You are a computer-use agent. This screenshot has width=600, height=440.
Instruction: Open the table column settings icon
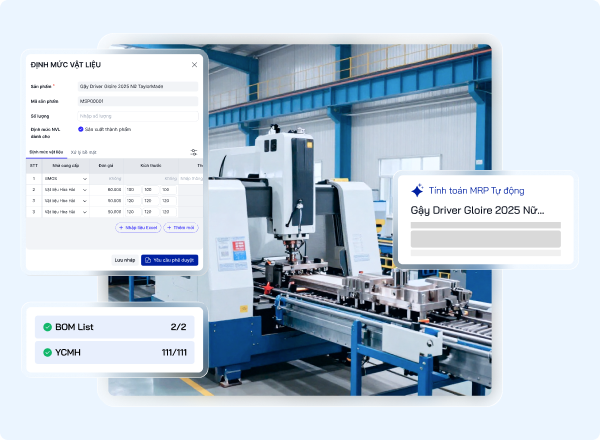click(194, 152)
